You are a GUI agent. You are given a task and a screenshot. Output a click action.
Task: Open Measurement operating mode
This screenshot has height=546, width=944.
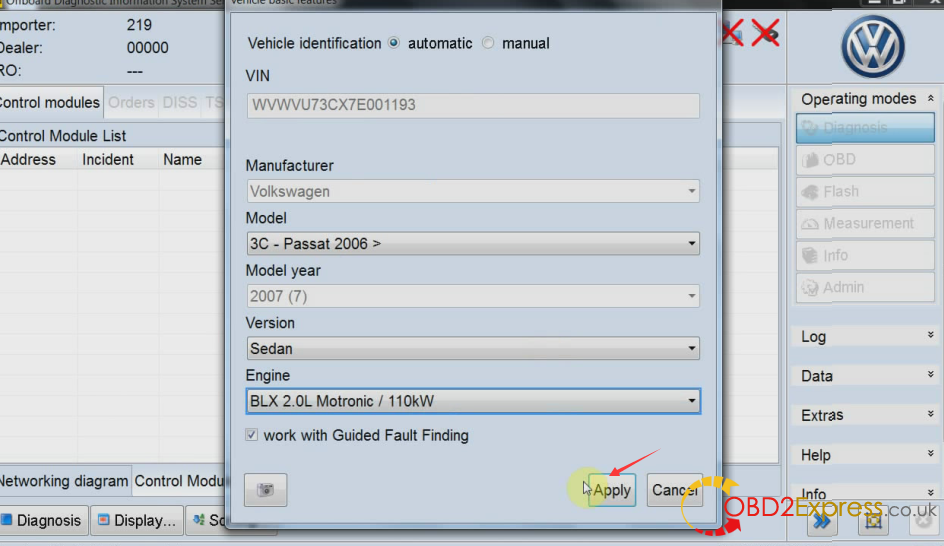[865, 223]
